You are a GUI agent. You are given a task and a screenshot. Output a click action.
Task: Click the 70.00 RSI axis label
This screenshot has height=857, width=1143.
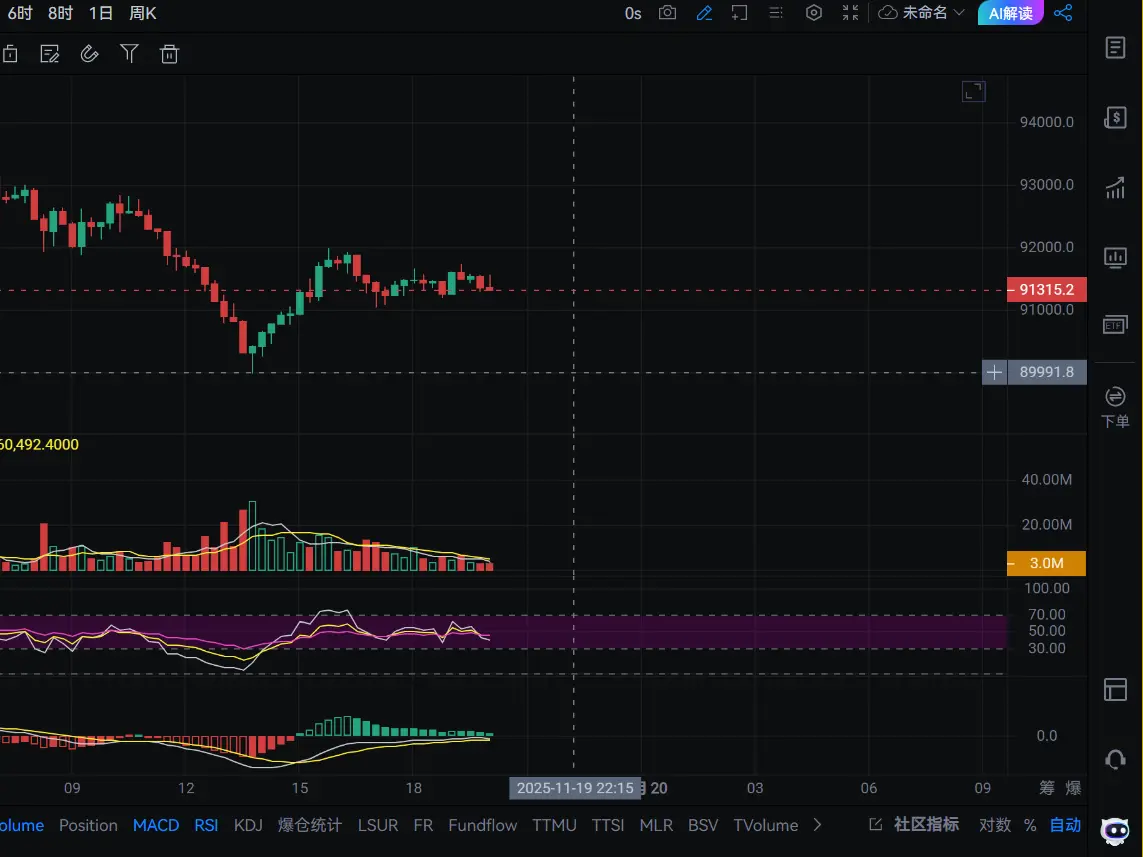click(1047, 614)
